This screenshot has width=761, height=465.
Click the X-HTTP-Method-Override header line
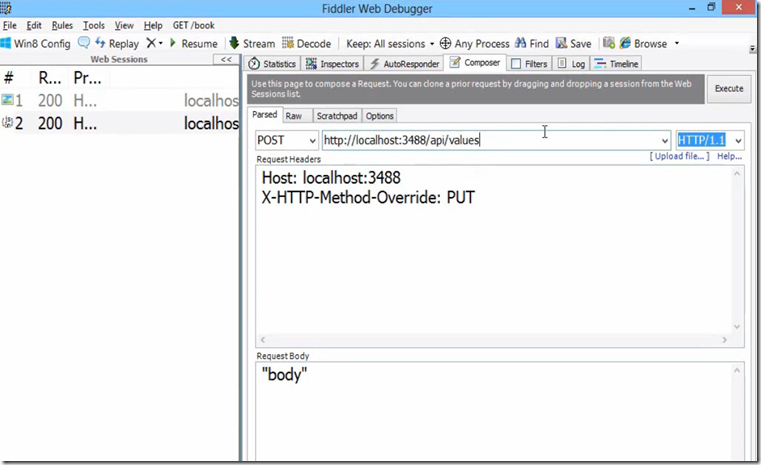368,198
